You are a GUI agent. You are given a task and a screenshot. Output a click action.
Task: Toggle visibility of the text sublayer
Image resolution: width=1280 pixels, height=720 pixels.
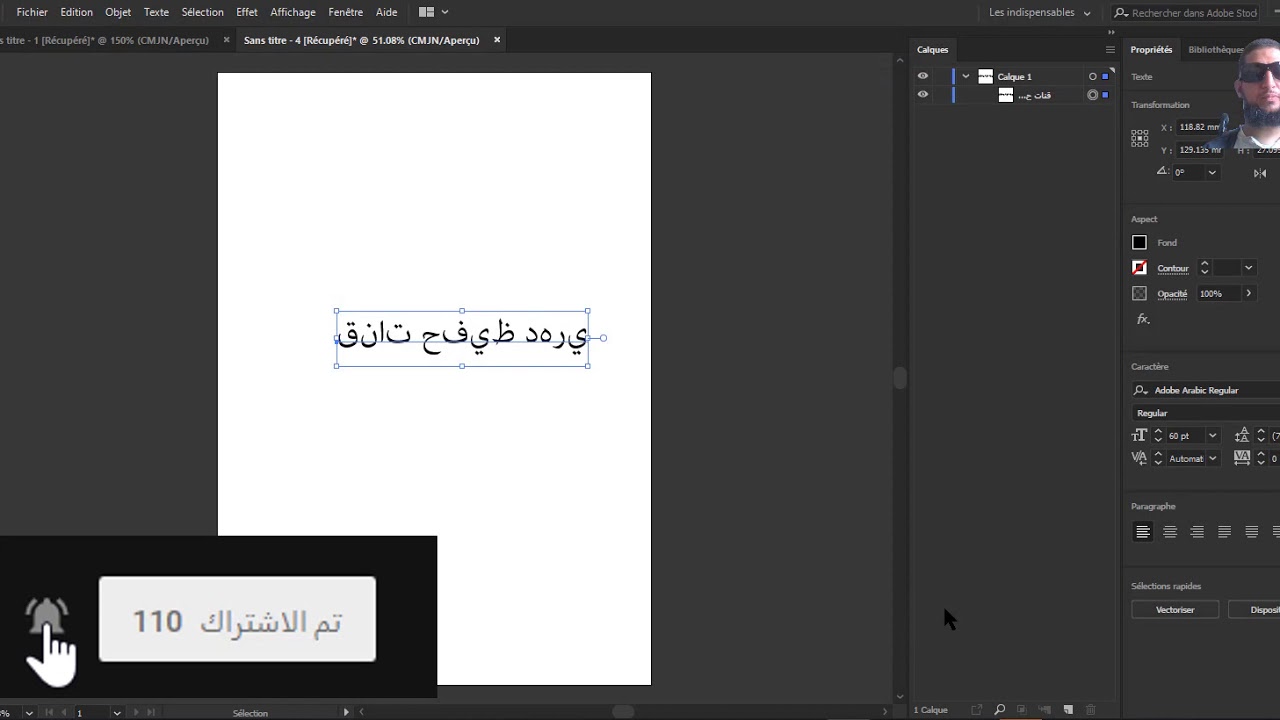pos(923,95)
